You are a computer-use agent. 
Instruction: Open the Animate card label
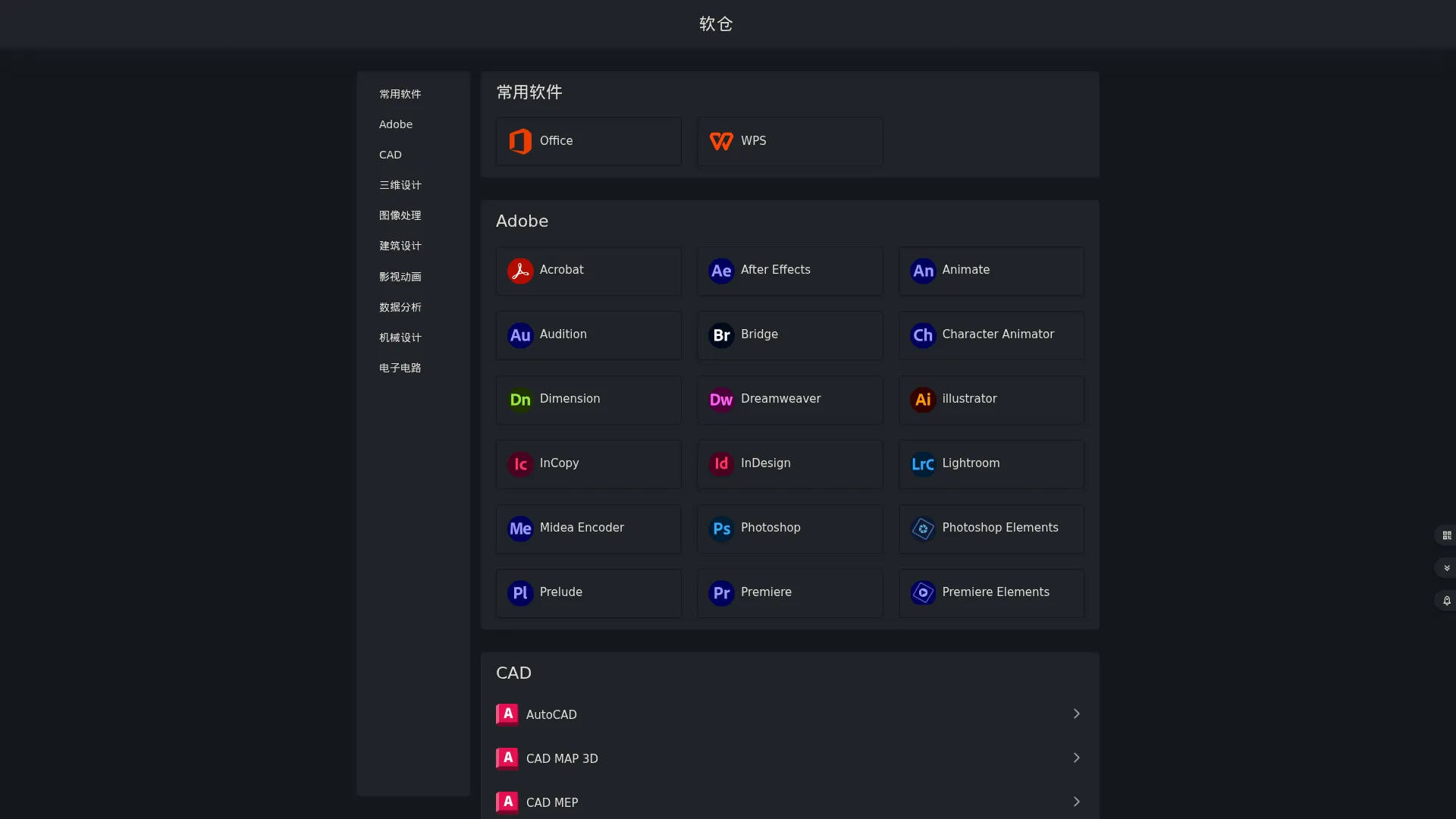click(965, 270)
